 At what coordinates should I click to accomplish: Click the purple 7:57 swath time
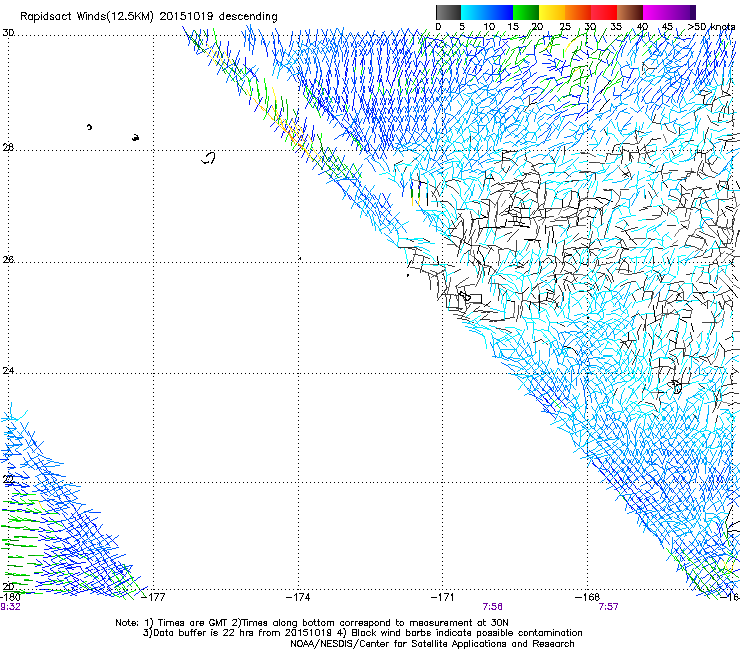[608, 607]
